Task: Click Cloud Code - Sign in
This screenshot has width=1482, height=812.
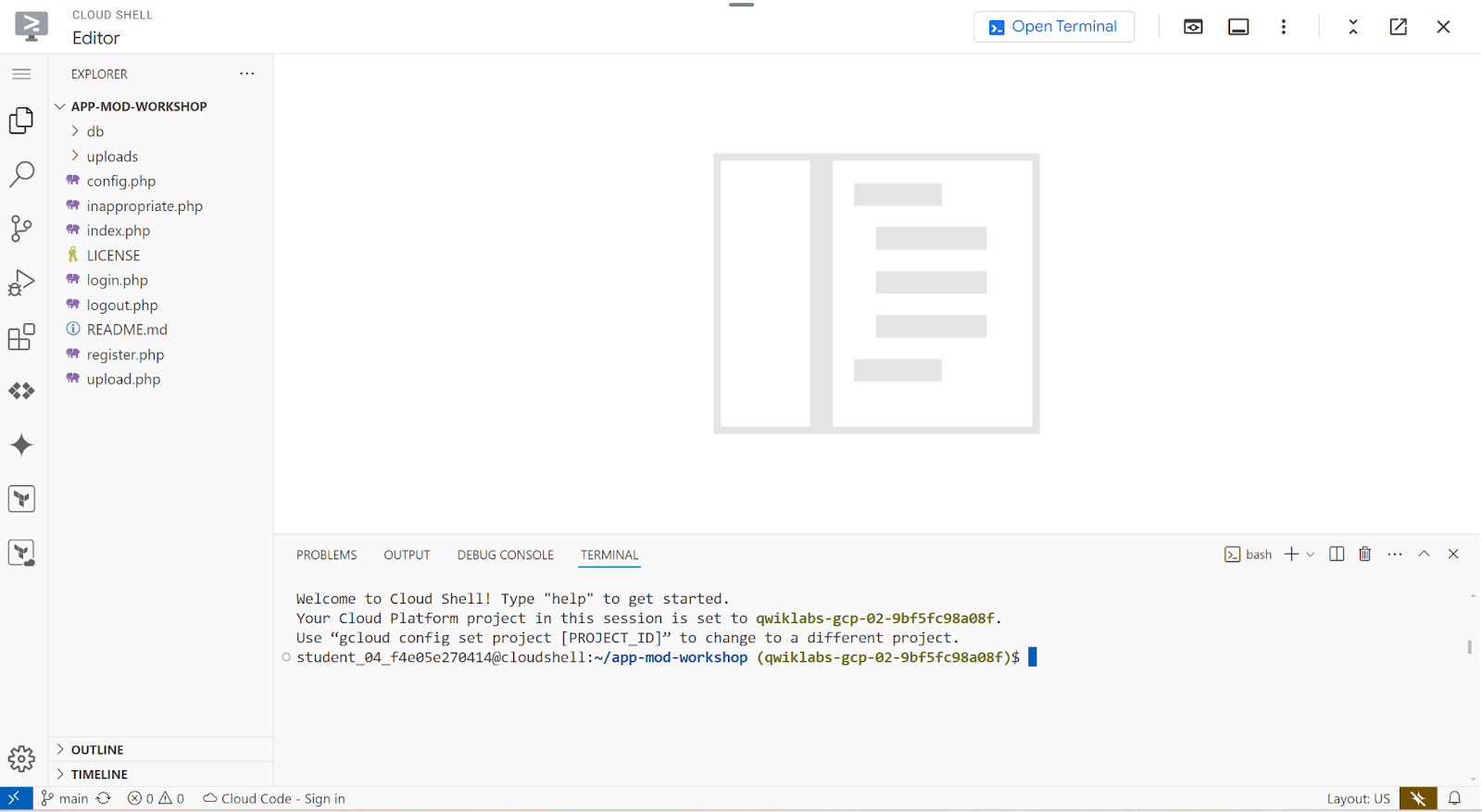Action: coord(274,798)
